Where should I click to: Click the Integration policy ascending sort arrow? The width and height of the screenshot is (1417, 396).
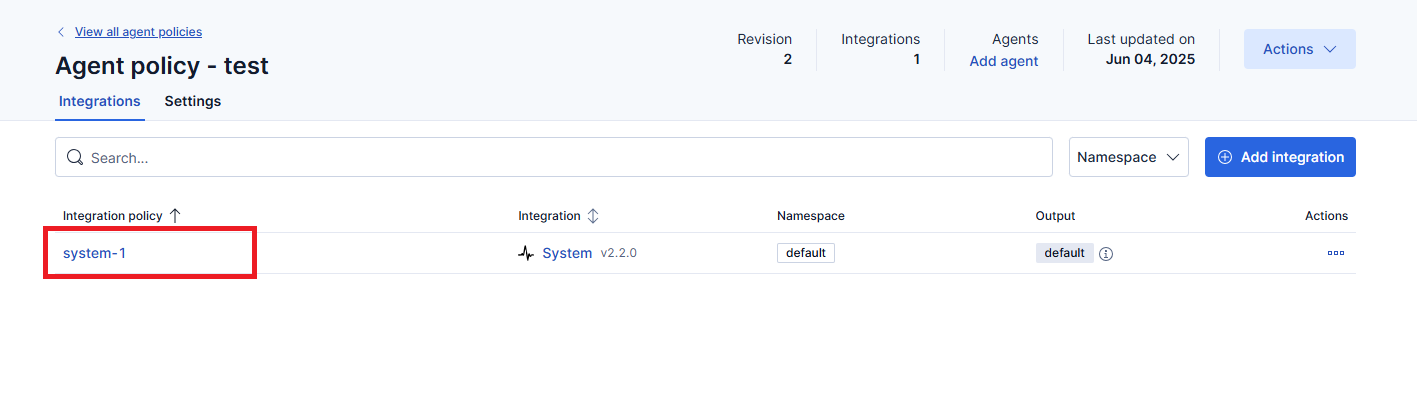[175, 216]
